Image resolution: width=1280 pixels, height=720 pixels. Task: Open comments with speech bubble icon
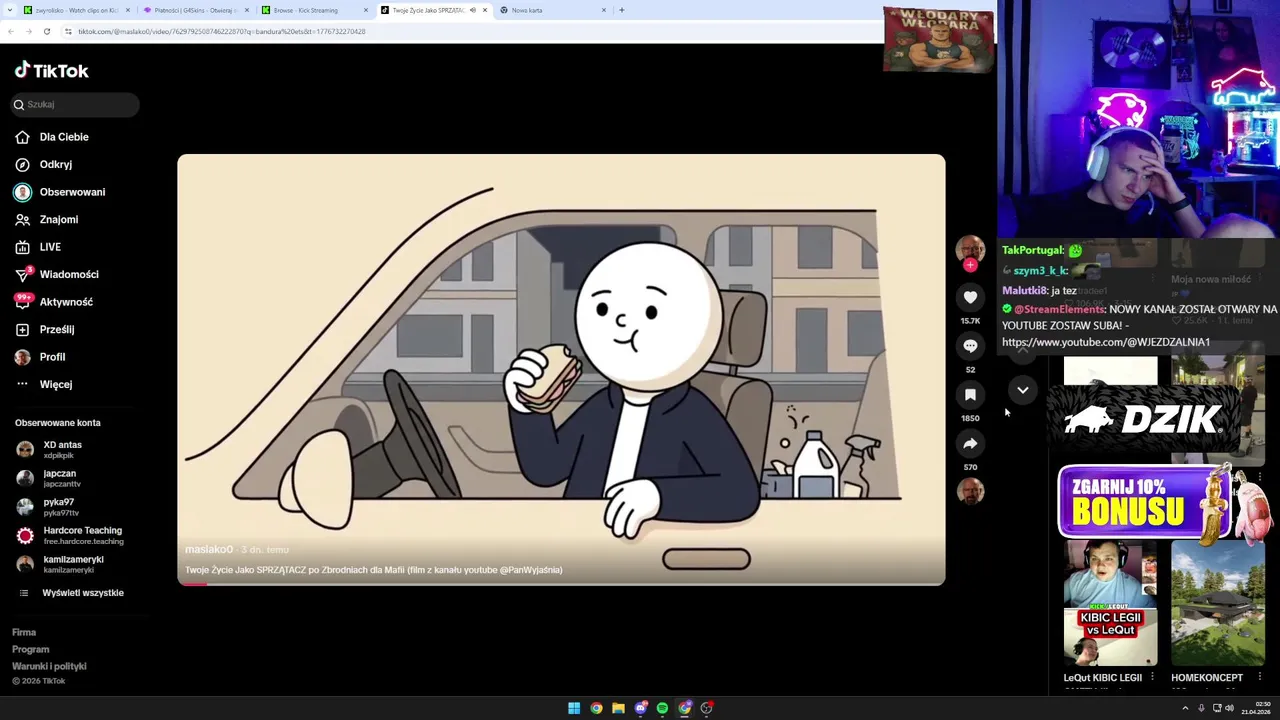(970, 346)
